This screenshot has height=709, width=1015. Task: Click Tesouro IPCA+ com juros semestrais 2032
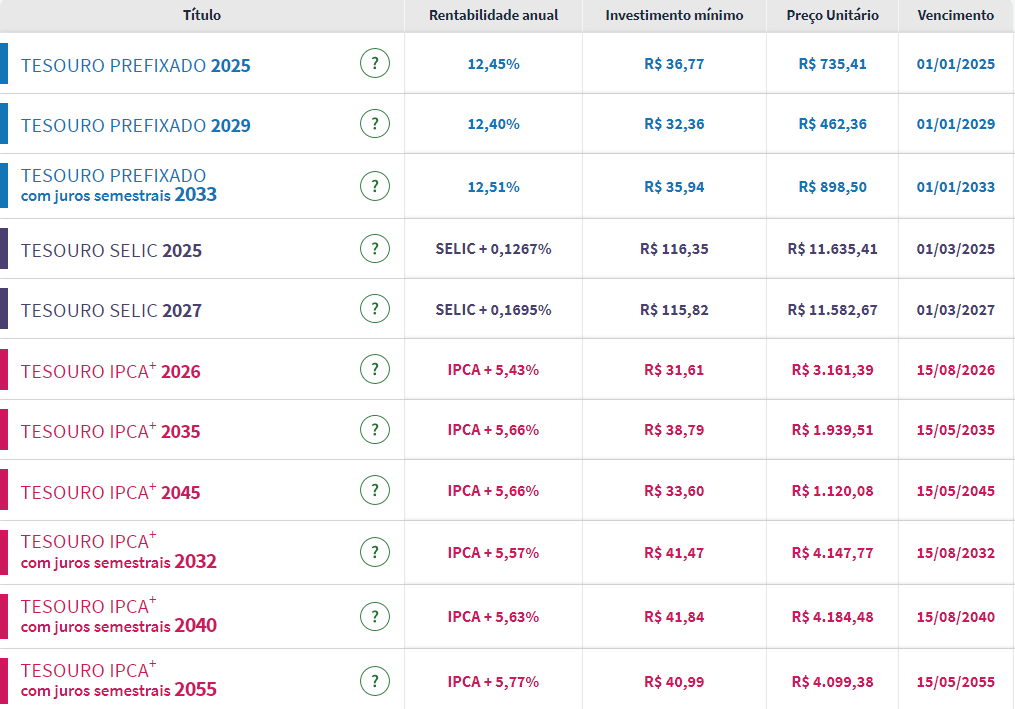[x=118, y=552]
